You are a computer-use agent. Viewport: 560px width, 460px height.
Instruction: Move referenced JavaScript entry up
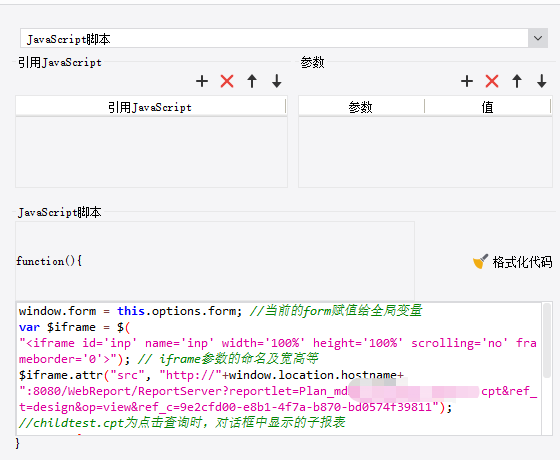252,81
